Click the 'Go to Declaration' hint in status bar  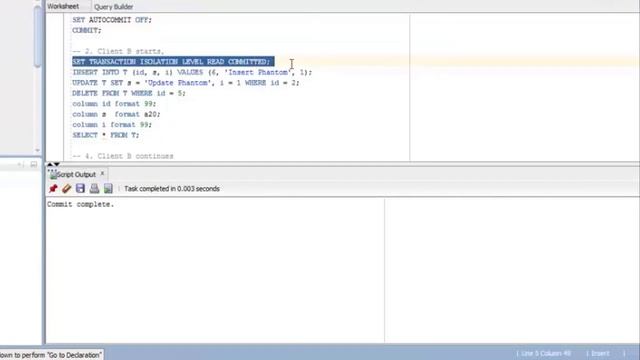tap(51, 355)
